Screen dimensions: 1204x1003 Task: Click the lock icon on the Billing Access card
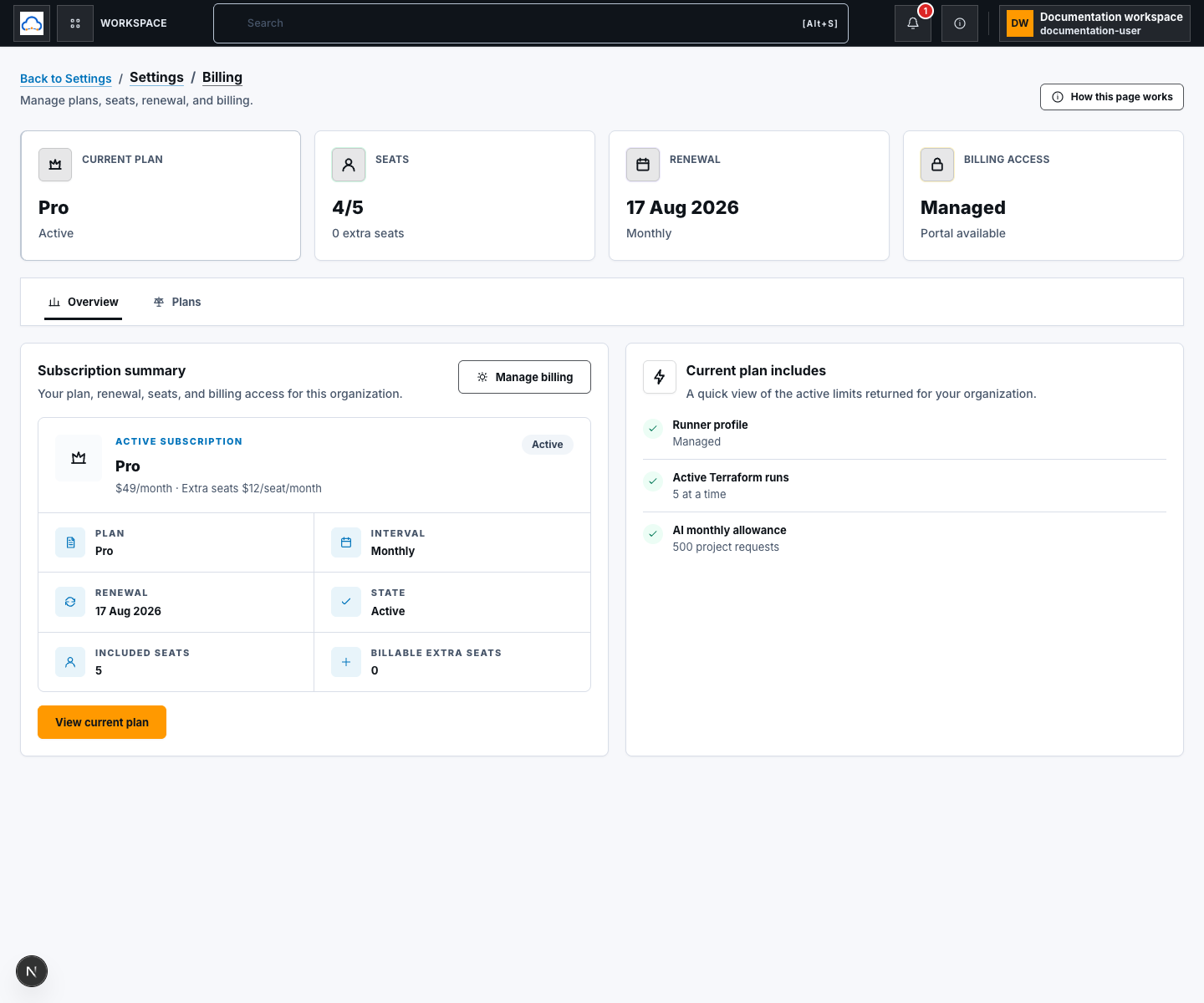[937, 165]
